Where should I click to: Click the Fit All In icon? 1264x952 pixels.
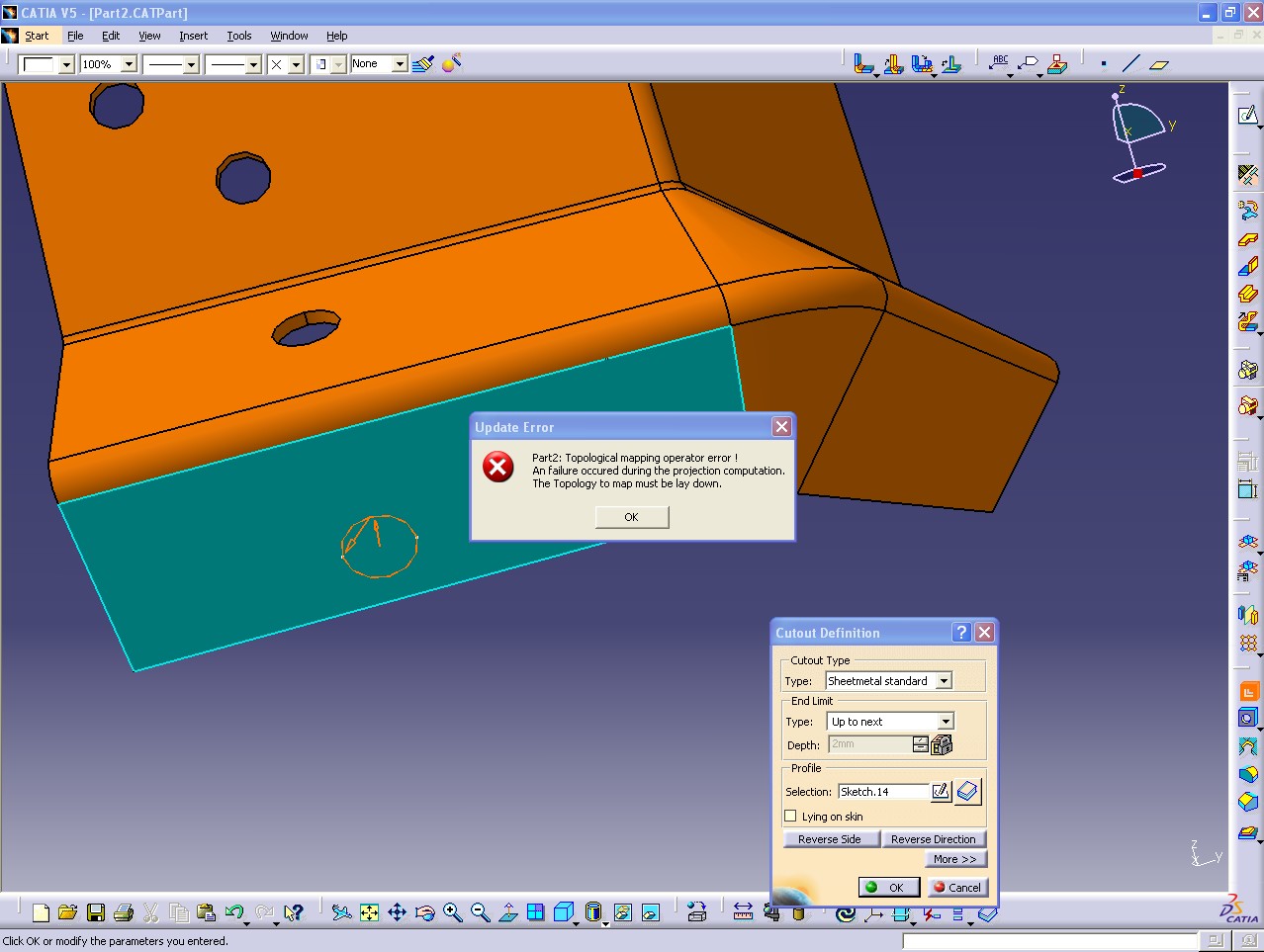click(369, 912)
